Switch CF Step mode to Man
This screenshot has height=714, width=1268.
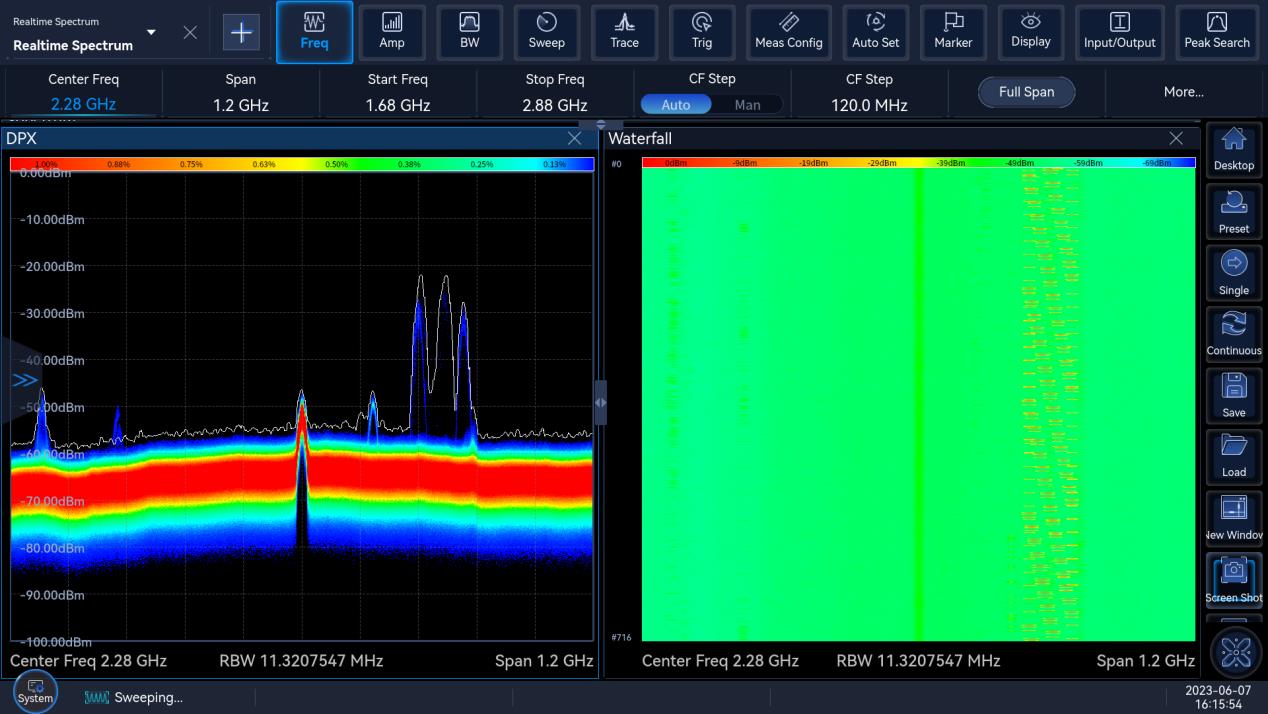click(x=747, y=105)
